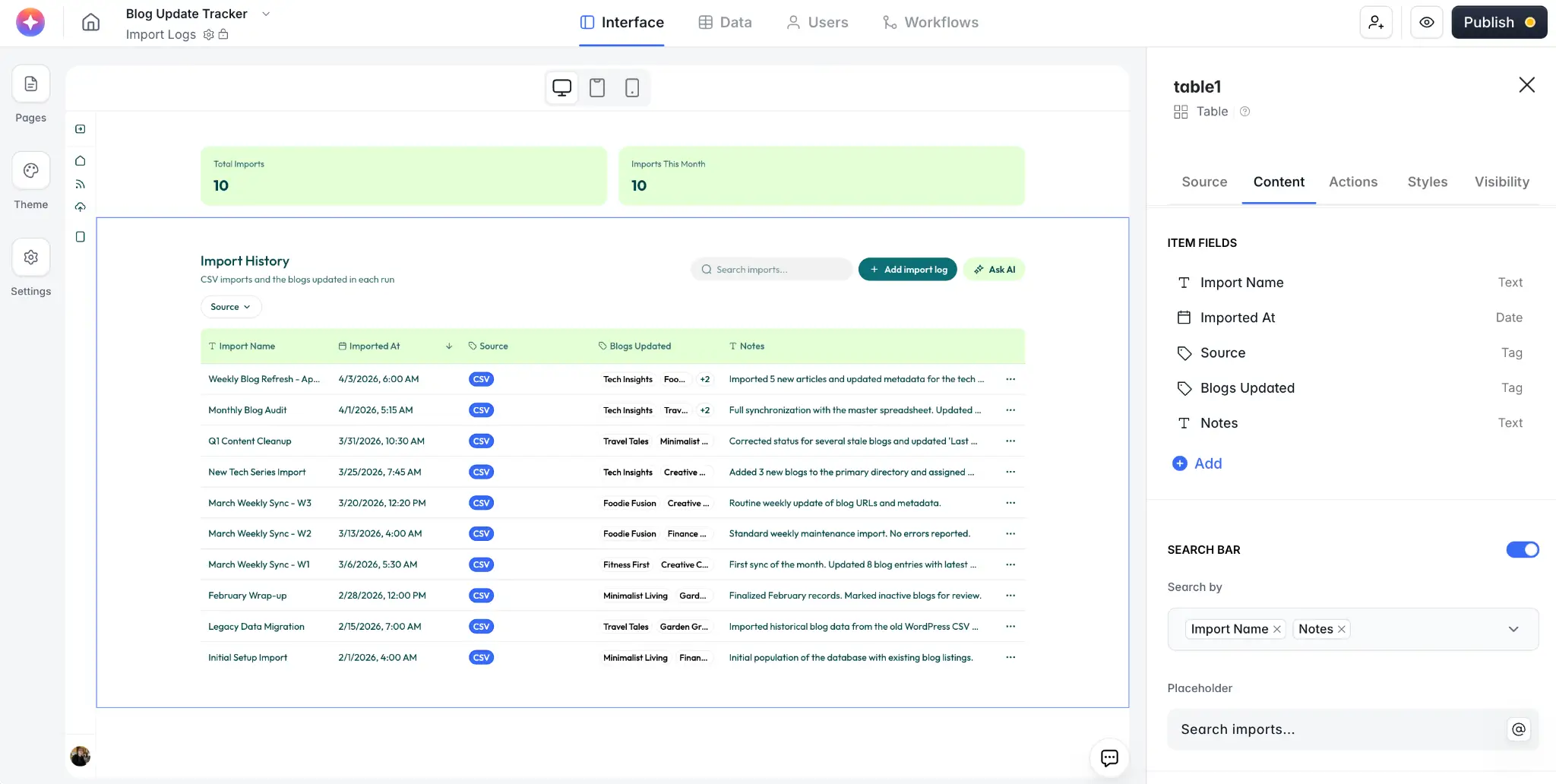Remove Notes tag from Search by
The image size is (1556, 784).
click(1342, 629)
